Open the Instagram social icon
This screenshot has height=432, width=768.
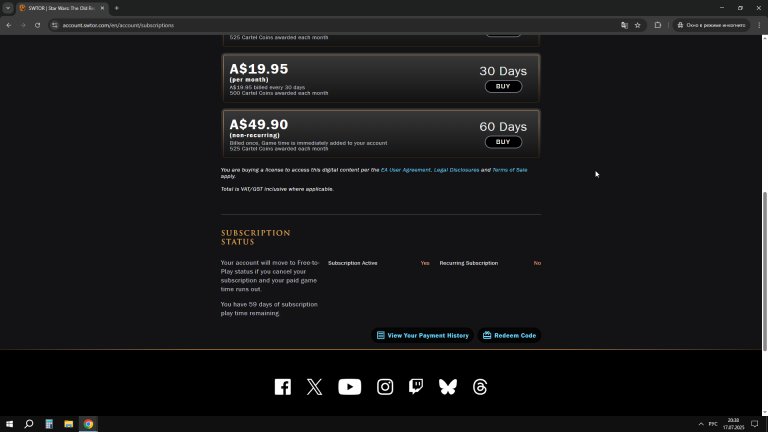point(385,387)
